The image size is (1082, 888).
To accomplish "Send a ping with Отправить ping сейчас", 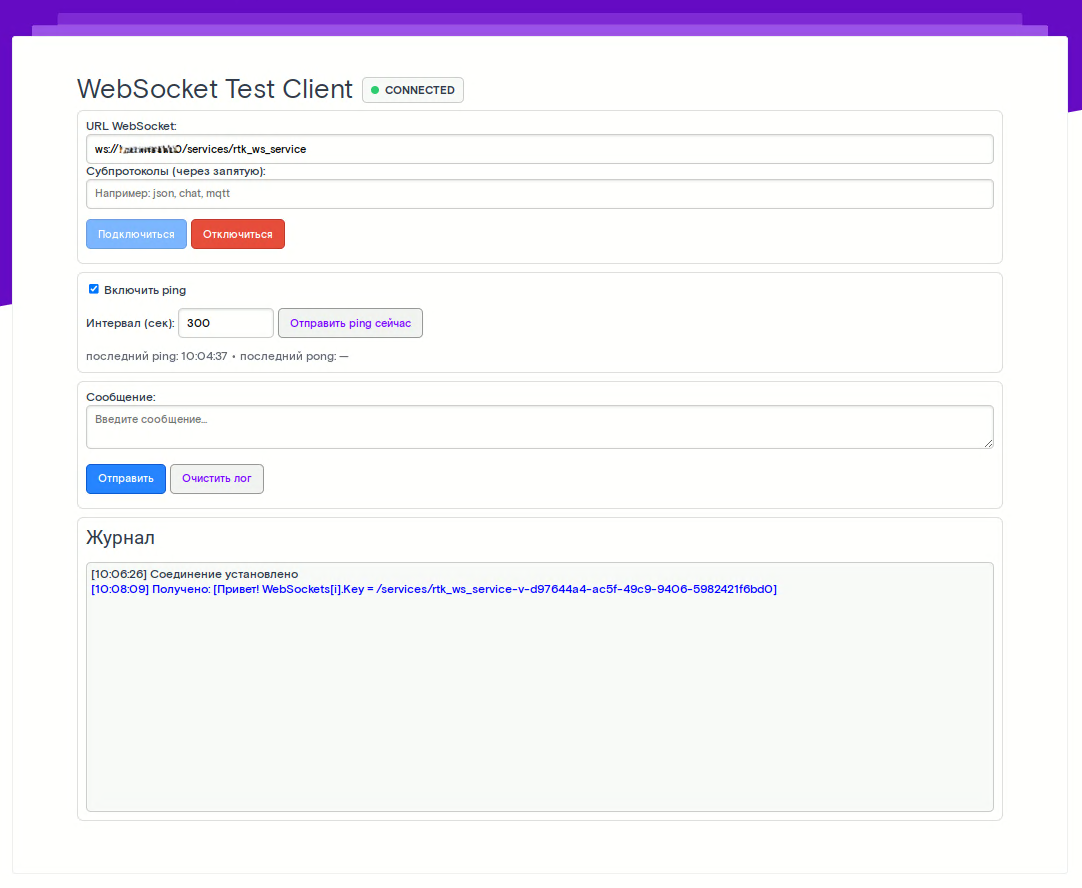I will pos(350,323).
